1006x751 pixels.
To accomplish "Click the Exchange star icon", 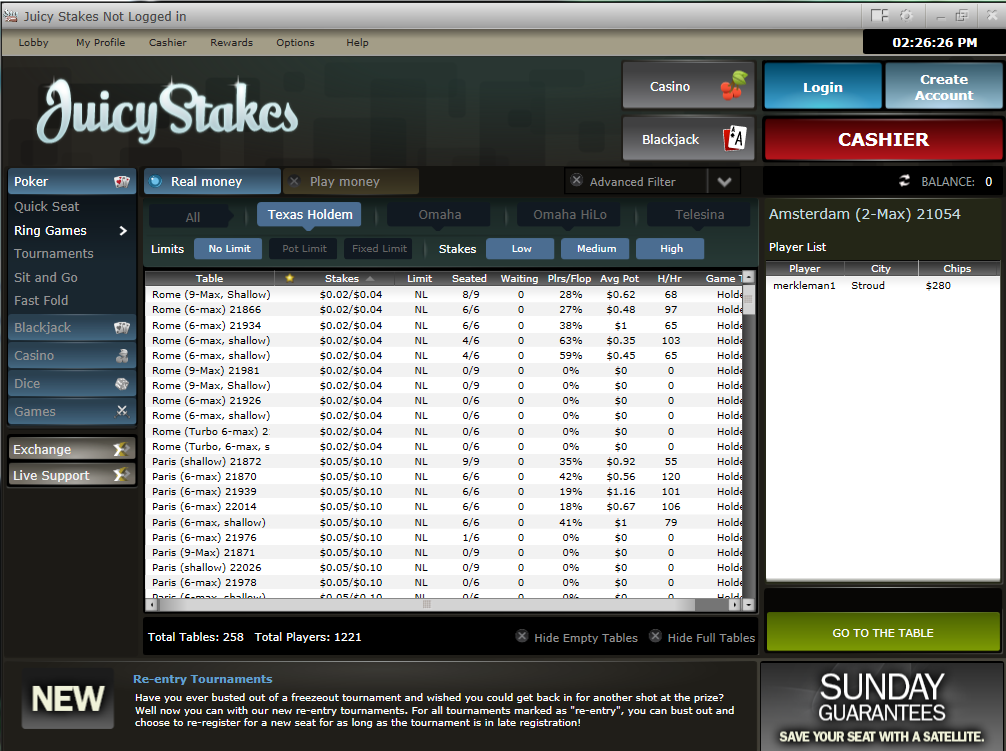I will (121, 450).
